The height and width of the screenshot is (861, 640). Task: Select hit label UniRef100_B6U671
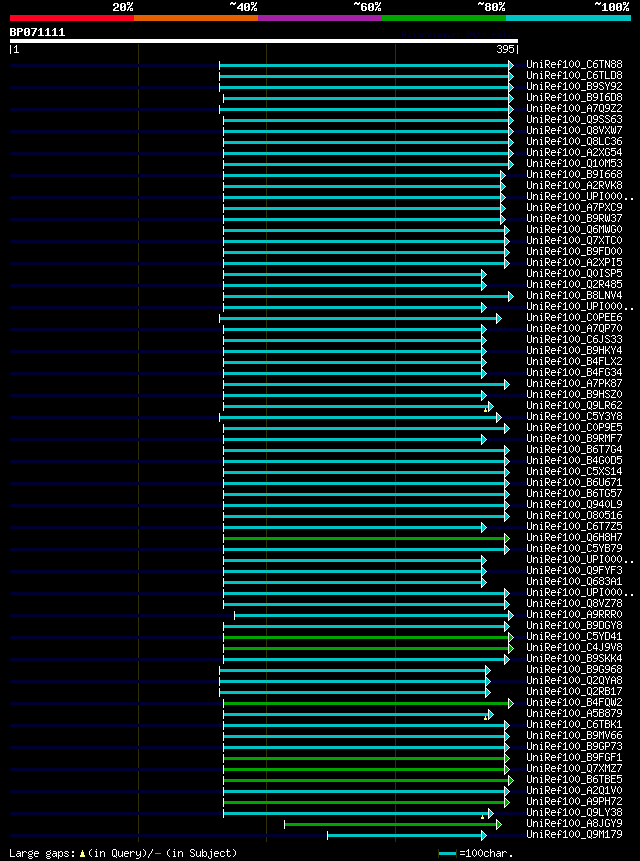tap(575, 482)
